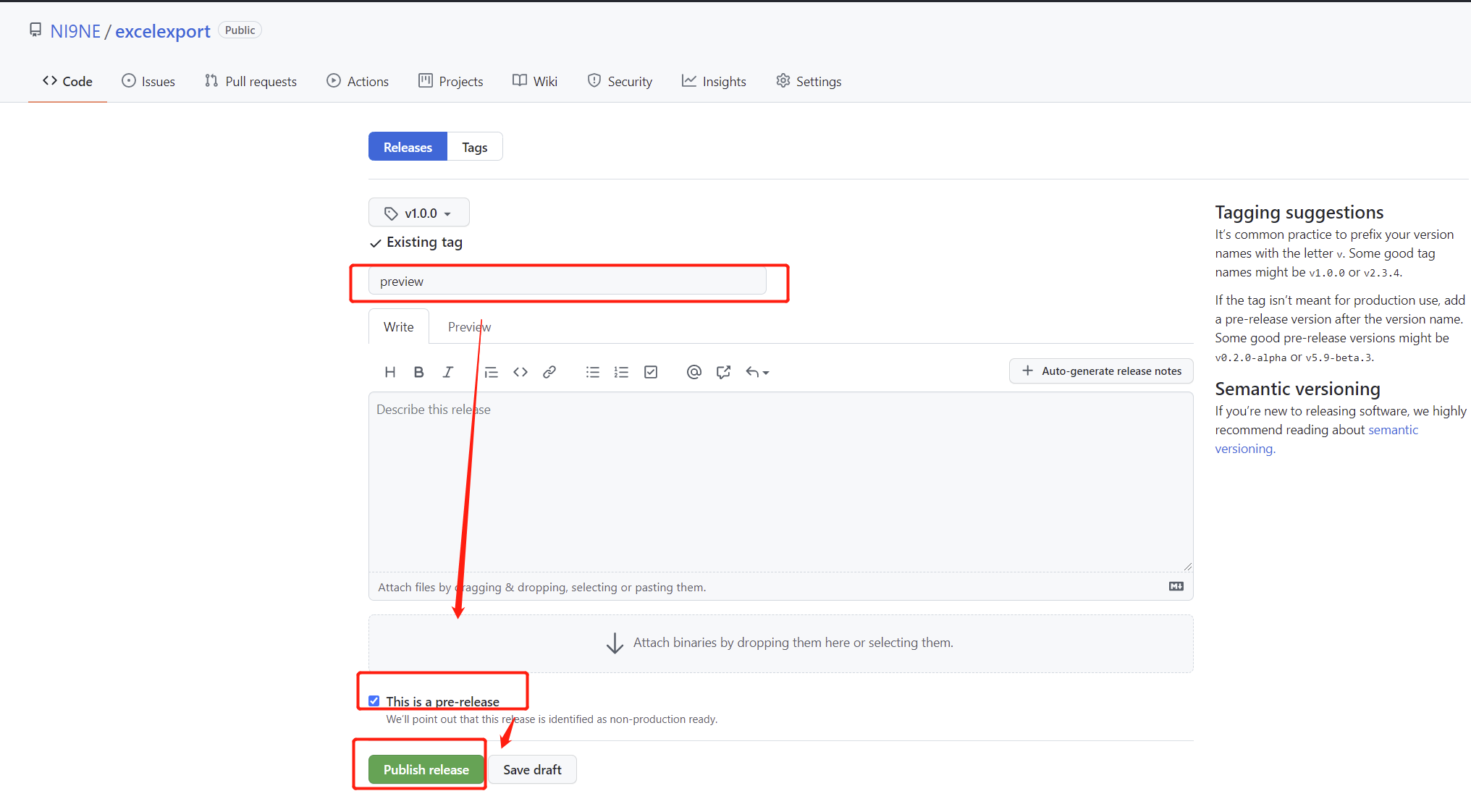
Task: Add a hyperlink to text
Action: 549,372
